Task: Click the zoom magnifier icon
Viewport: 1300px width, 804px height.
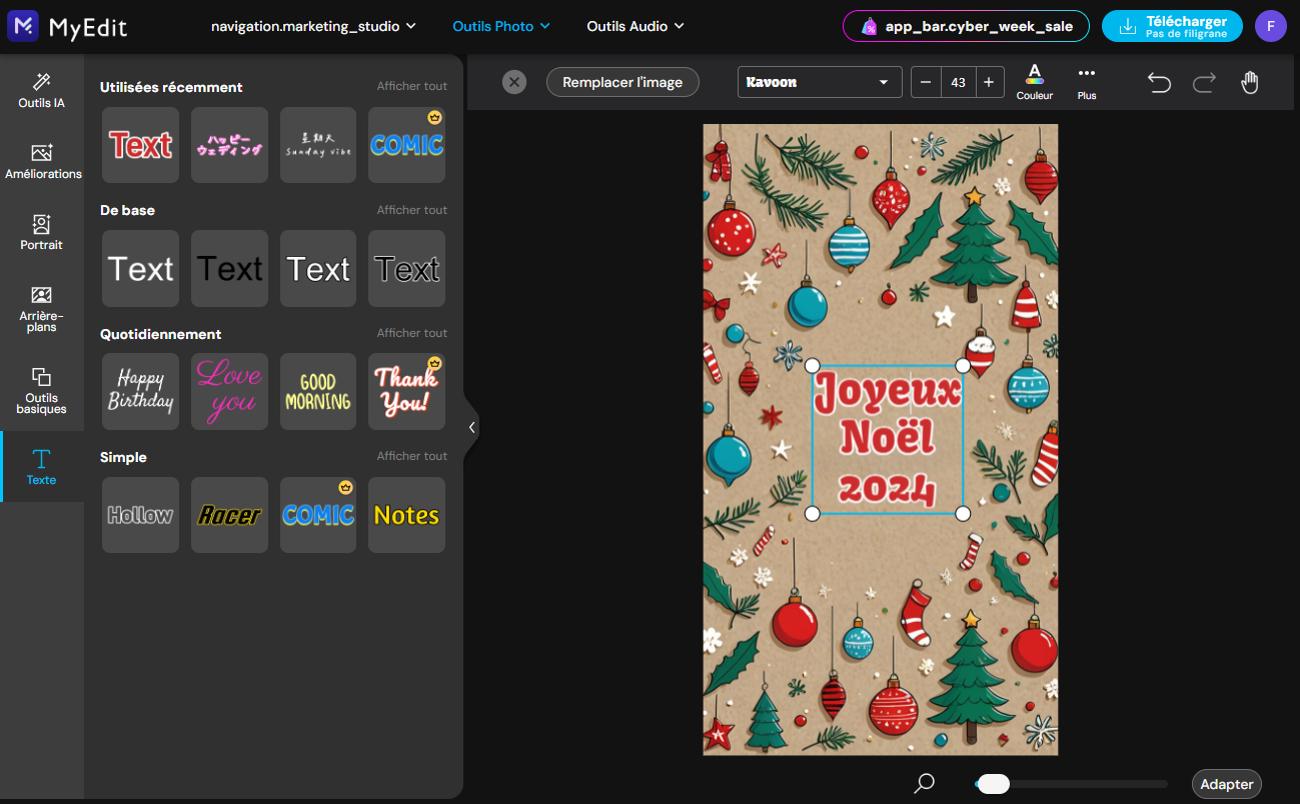Action: (x=925, y=783)
